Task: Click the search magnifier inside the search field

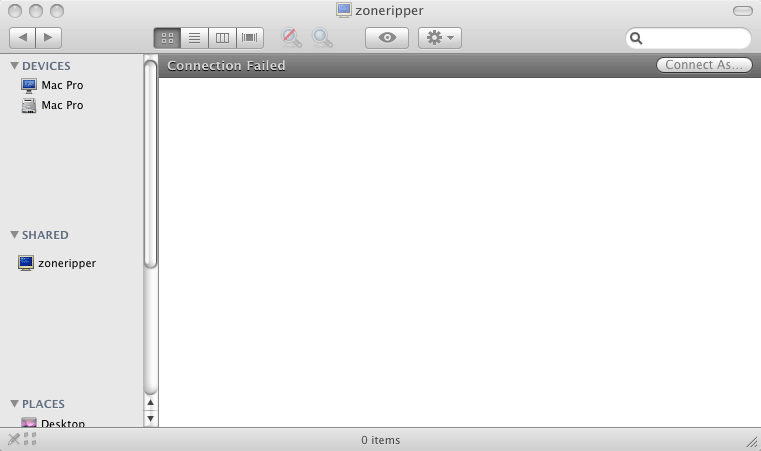Action: 636,38
